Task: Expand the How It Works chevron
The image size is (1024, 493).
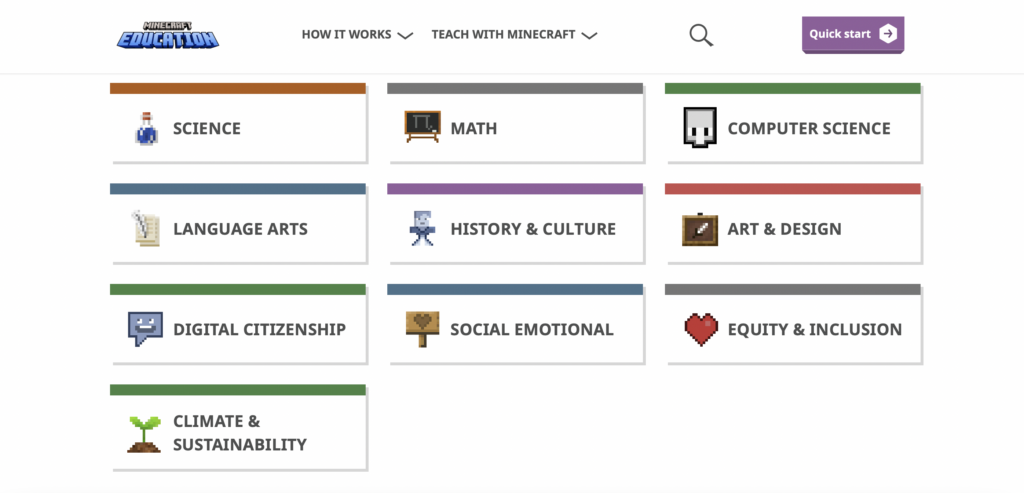Action: (x=406, y=35)
